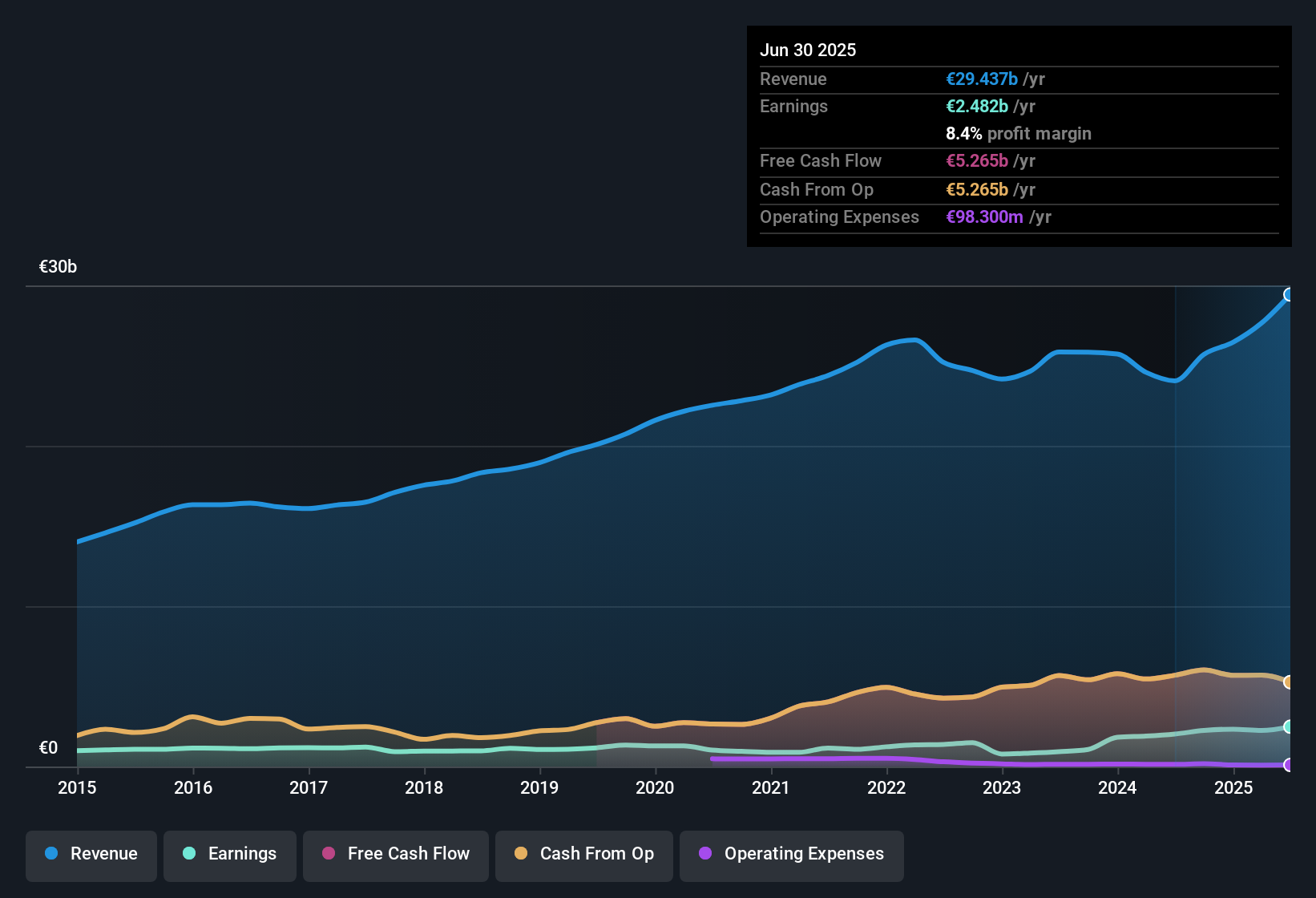Screen dimensions: 1316x898
Task: Select the Cash From Op endpoint marker
Action: (1289, 682)
